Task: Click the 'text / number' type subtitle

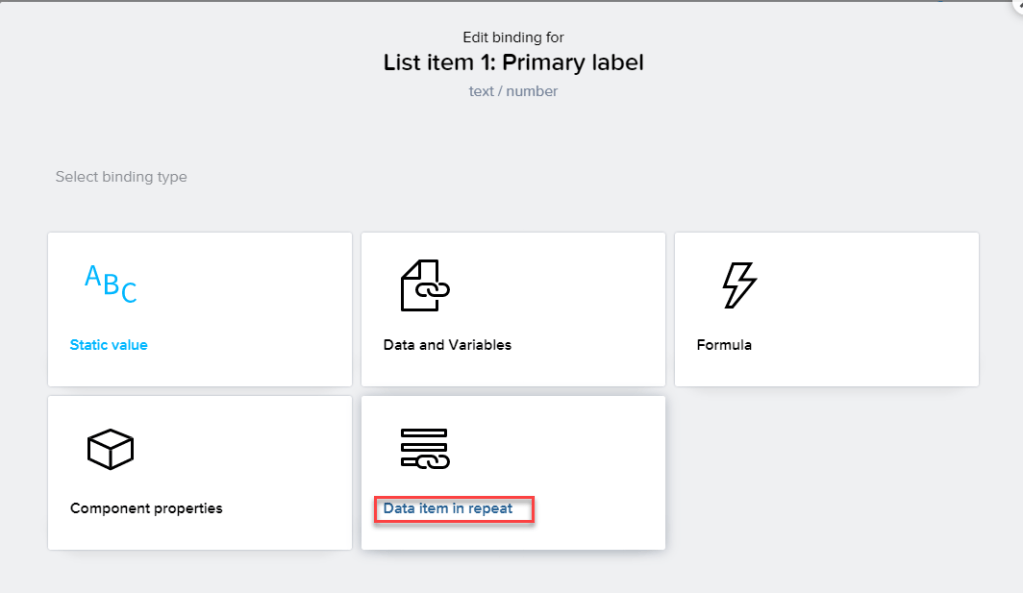Action: point(513,91)
